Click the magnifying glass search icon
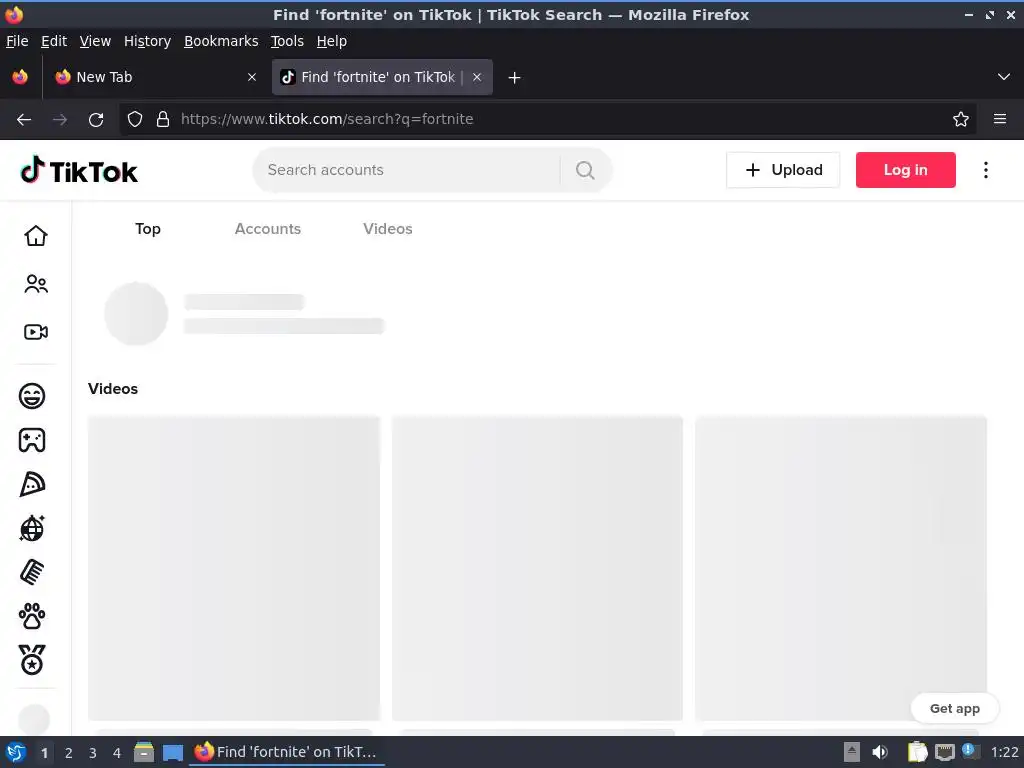The width and height of the screenshot is (1024, 768). point(585,170)
